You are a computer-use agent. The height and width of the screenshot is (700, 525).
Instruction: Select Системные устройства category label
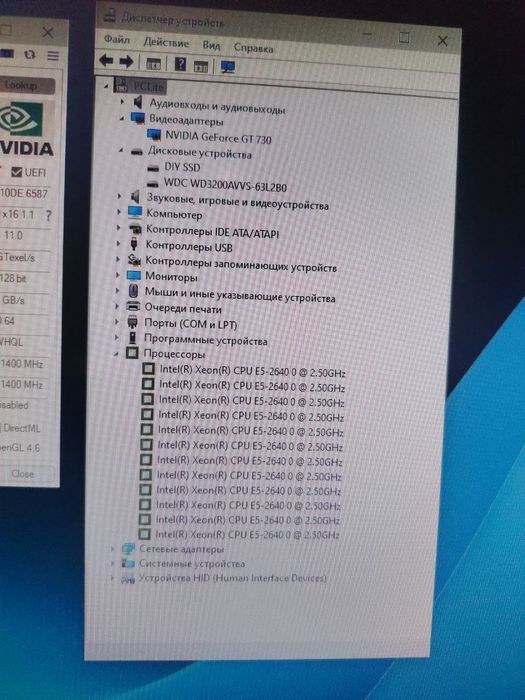pos(192,563)
